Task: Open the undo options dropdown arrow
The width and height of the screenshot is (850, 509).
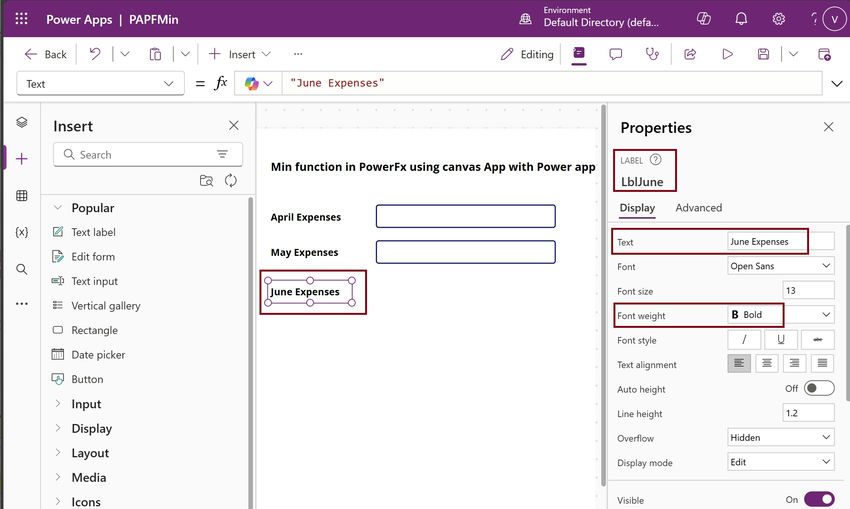Action: [x=125, y=54]
